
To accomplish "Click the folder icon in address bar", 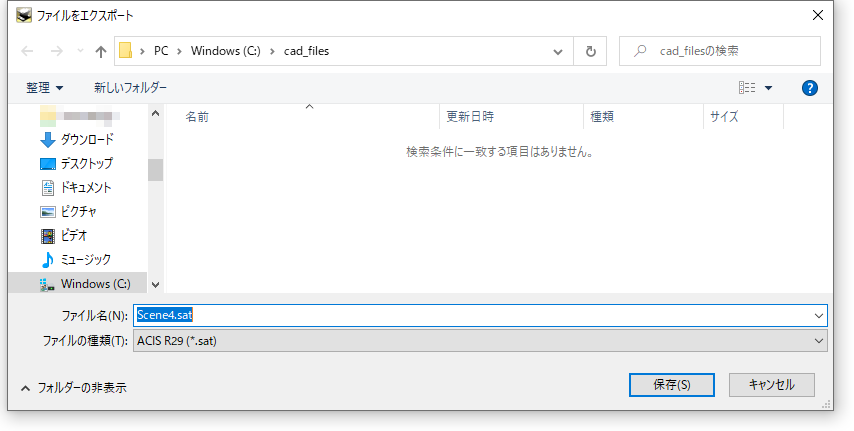I will point(126,51).
